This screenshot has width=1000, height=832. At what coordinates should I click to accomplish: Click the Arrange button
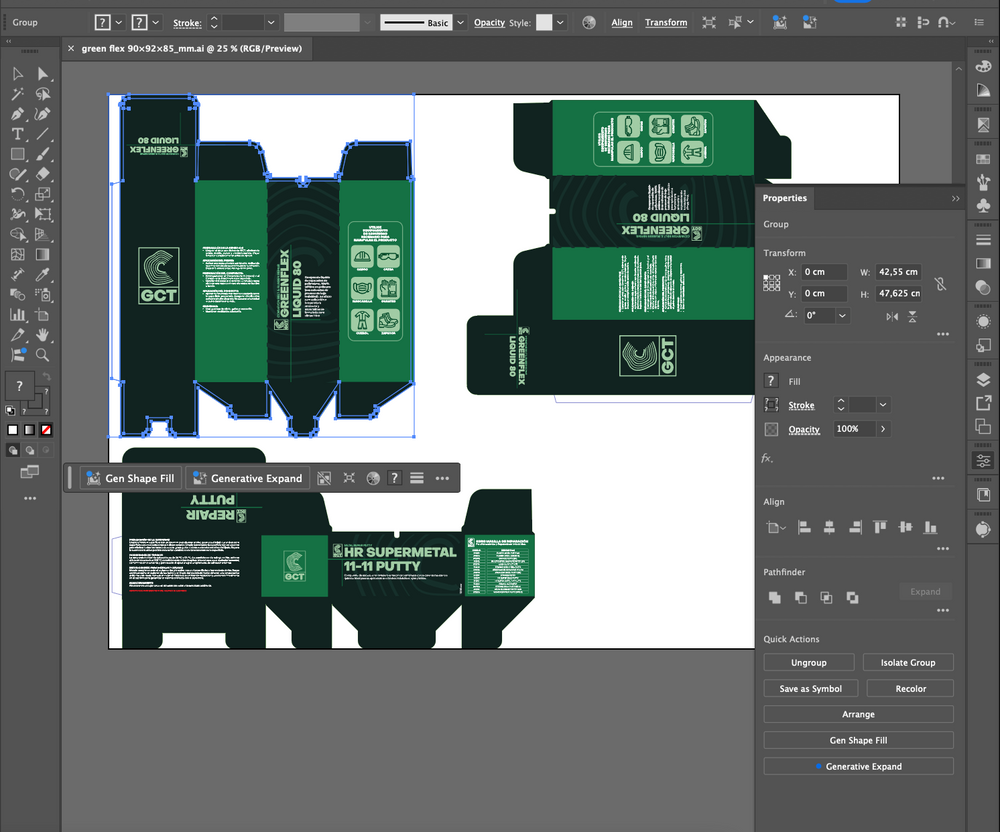858,714
